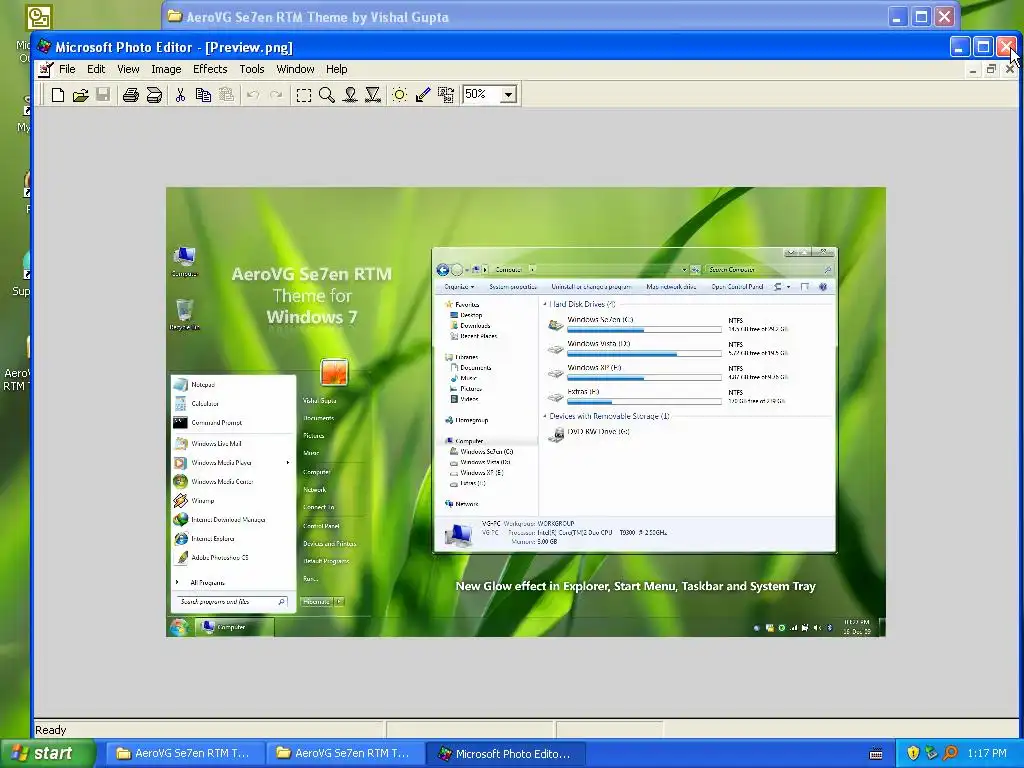Choose the magnifying glass Zoom tool
1024x768 pixels.
click(x=327, y=95)
